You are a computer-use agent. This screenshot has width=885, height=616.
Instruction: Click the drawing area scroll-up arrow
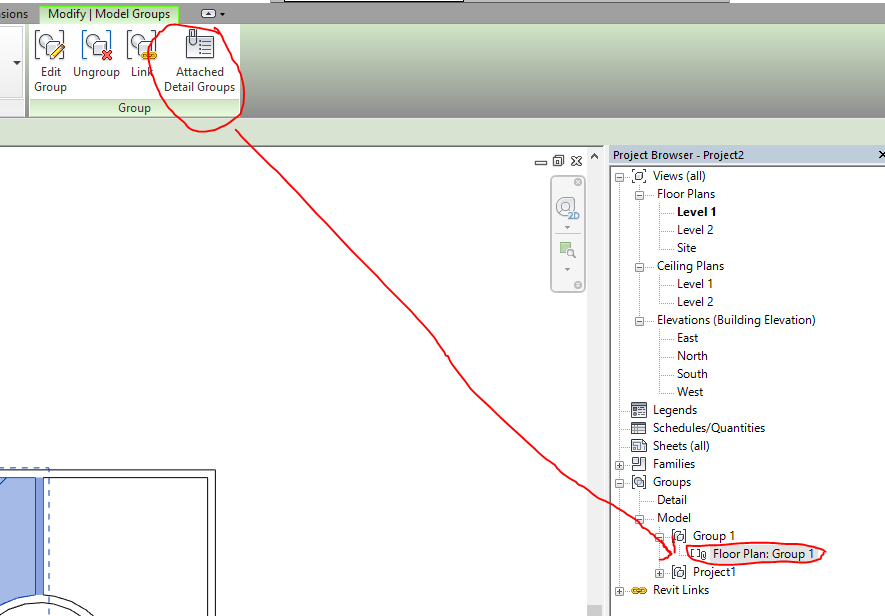coord(593,156)
